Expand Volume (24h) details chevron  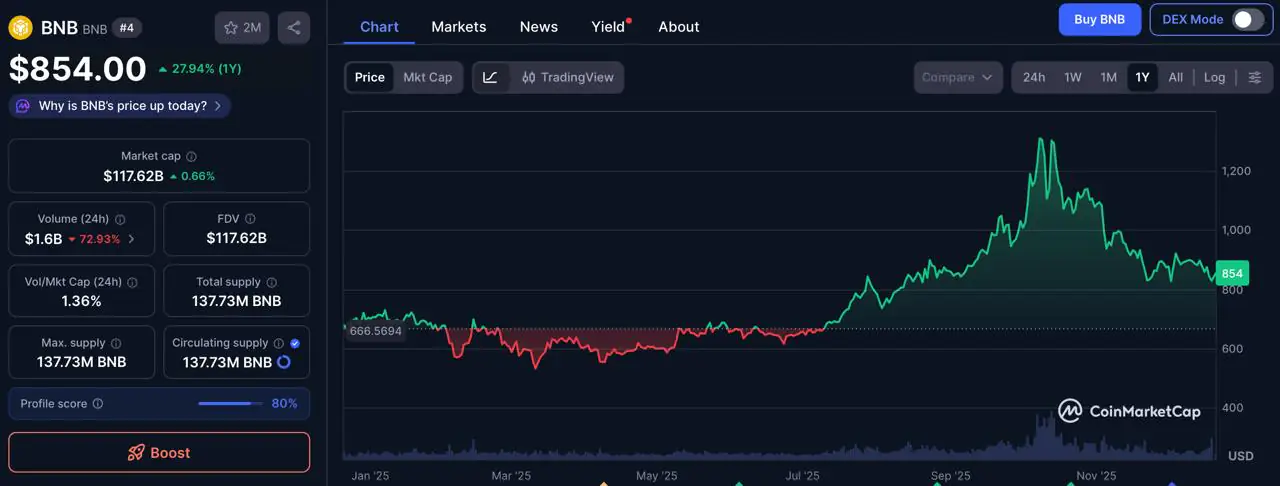click(132, 239)
